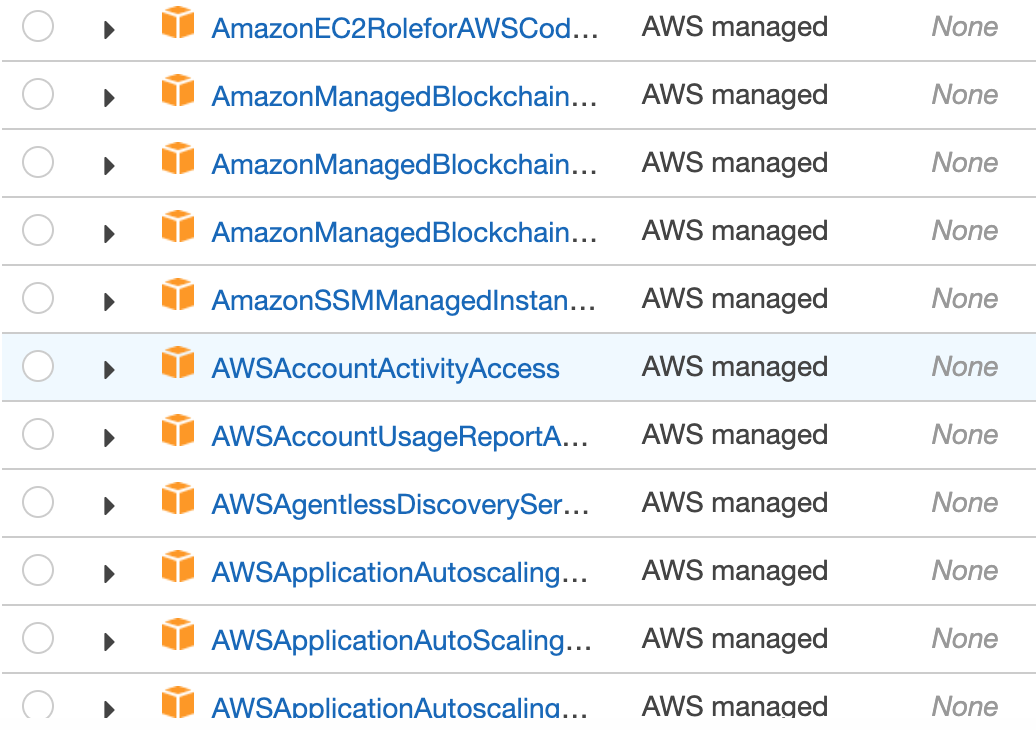Expand details for AmazonSSMManagedInstan… policy

click(110, 302)
